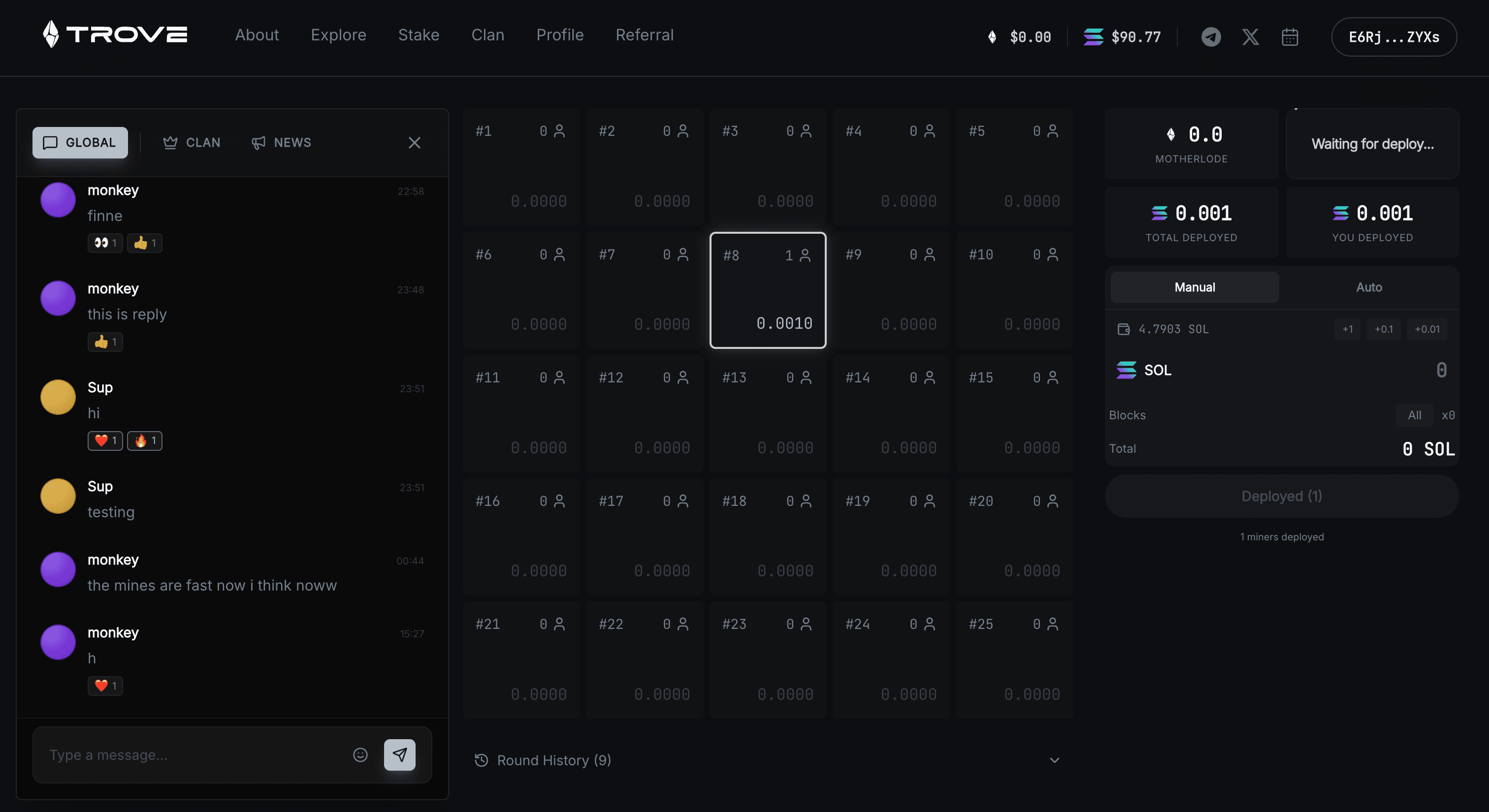1489x812 pixels.
Task: Select block #5 on the grid
Action: click(x=1014, y=167)
